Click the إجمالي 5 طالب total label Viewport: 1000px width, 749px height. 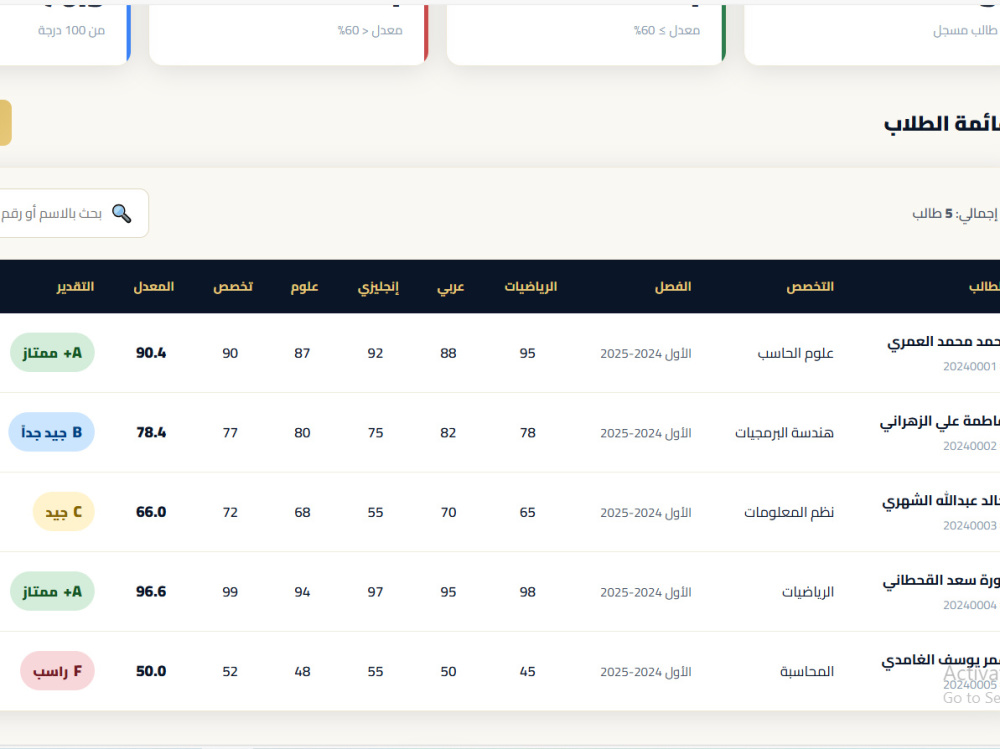tap(955, 213)
